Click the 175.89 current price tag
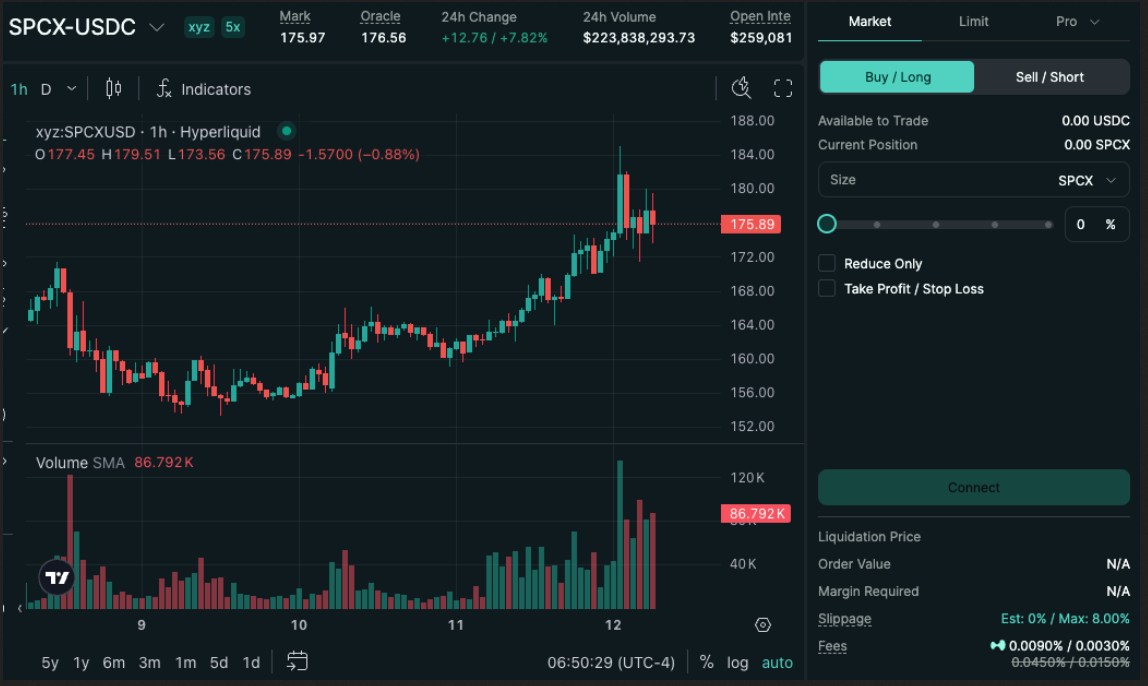The image size is (1148, 686). (x=750, y=224)
